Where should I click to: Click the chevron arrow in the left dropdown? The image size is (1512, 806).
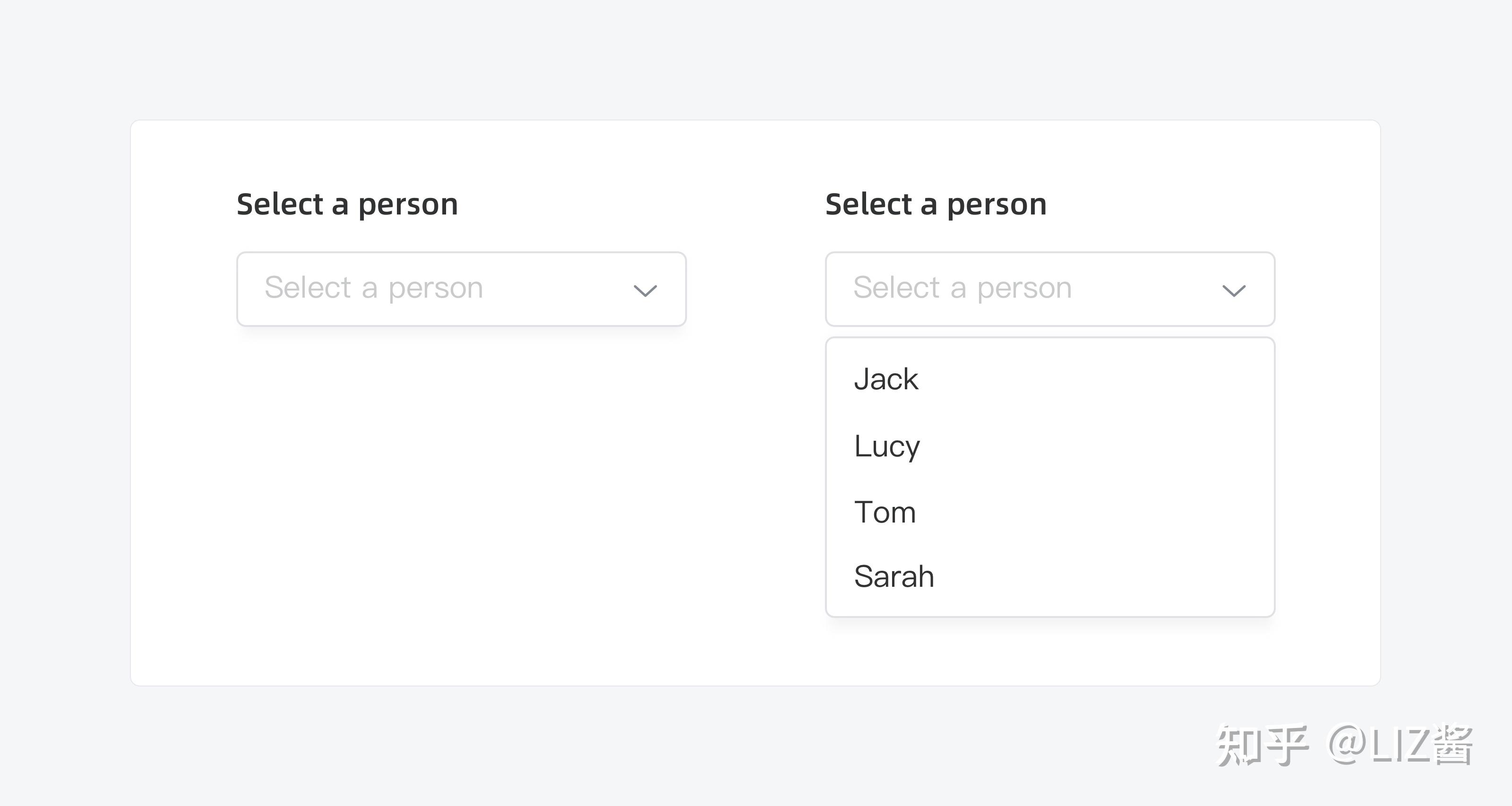point(645,291)
